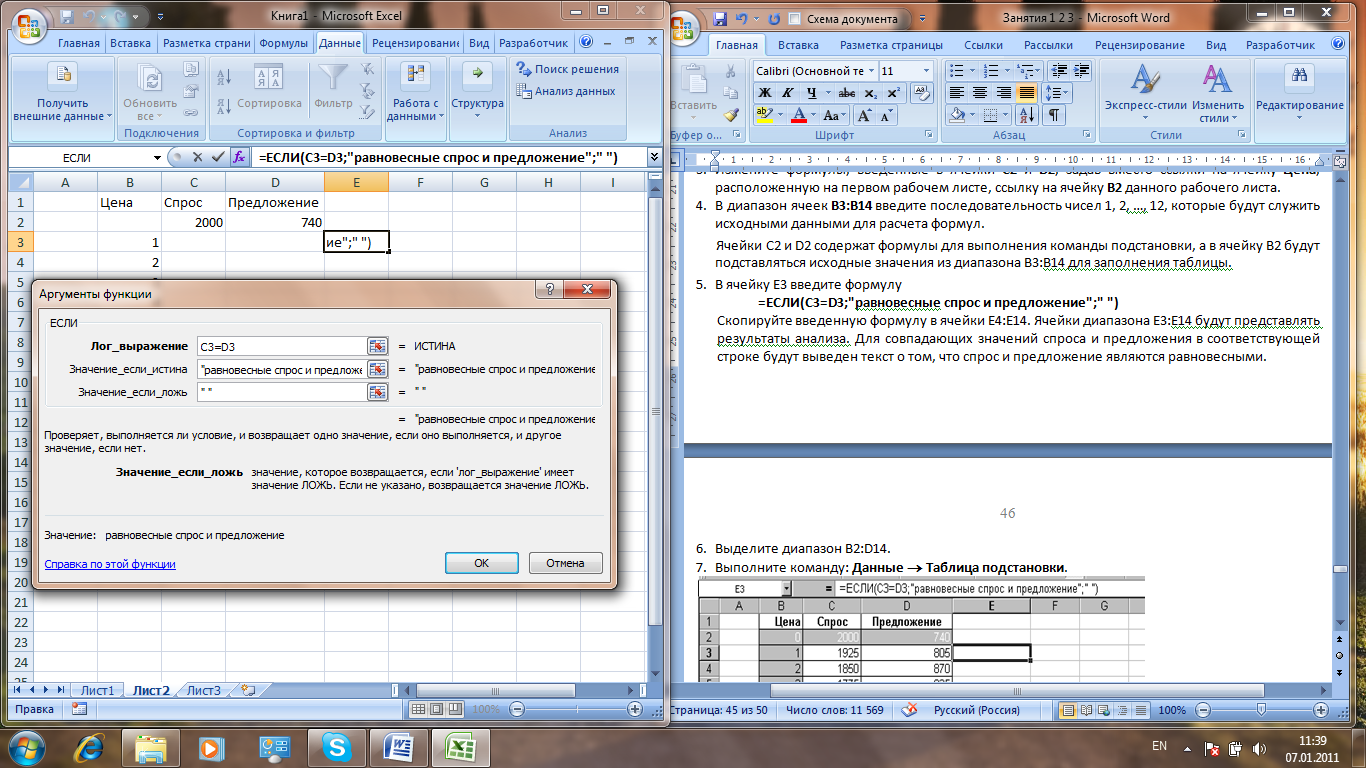The height and width of the screenshot is (768, 1366).
Task: Switch to Excel Вставка ribbon tab
Action: [x=131, y=44]
